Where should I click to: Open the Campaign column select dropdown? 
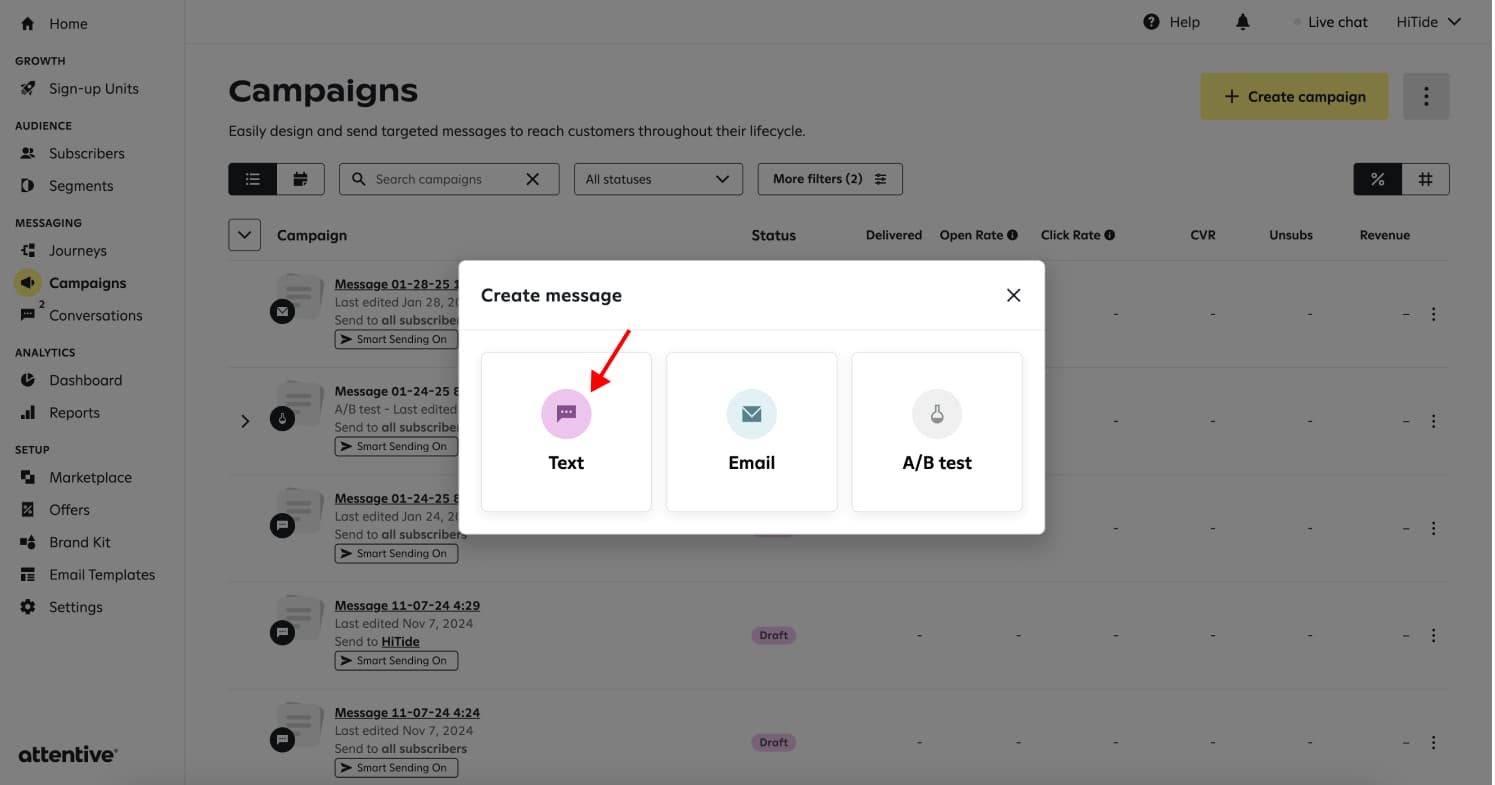coord(245,235)
